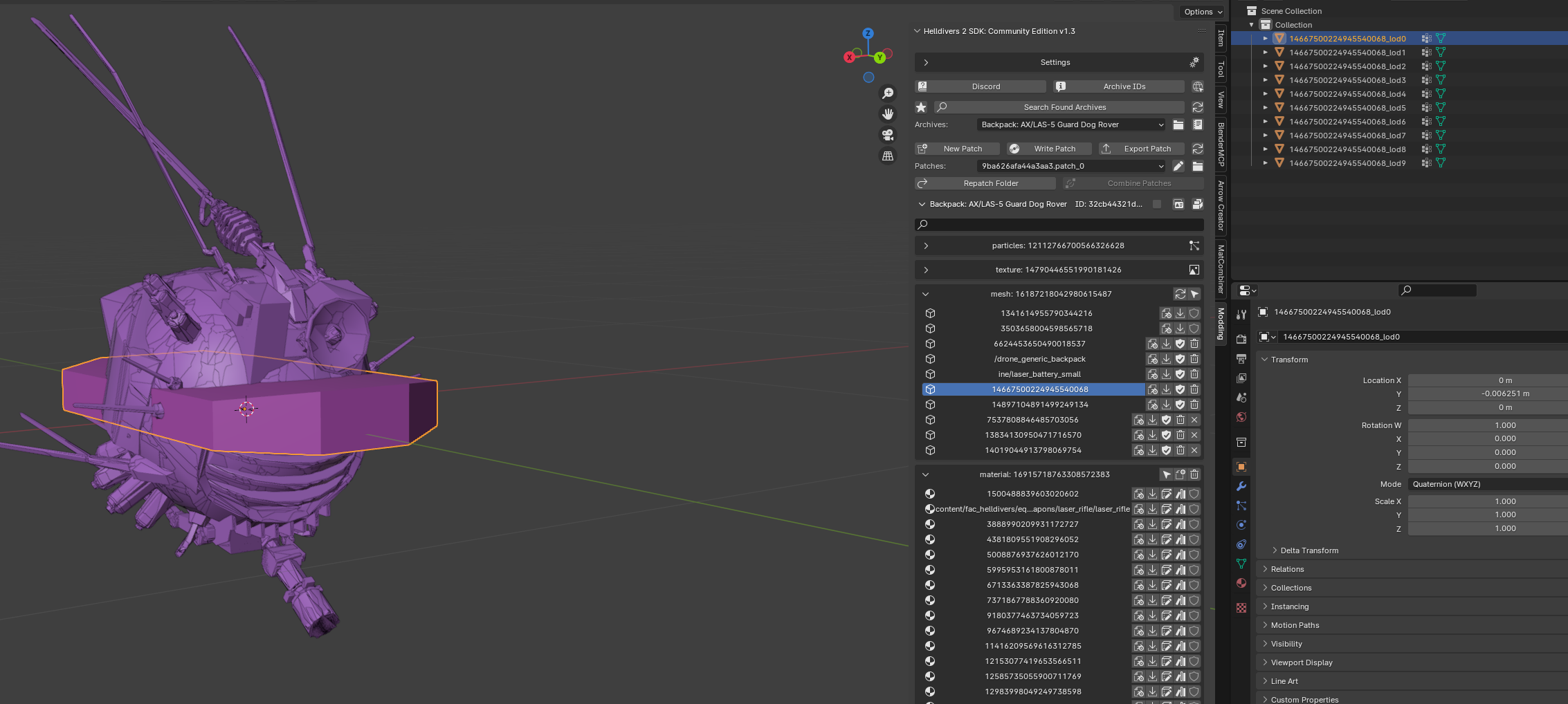This screenshot has width=1568, height=704.
Task: Click the Discord button
Action: click(981, 86)
